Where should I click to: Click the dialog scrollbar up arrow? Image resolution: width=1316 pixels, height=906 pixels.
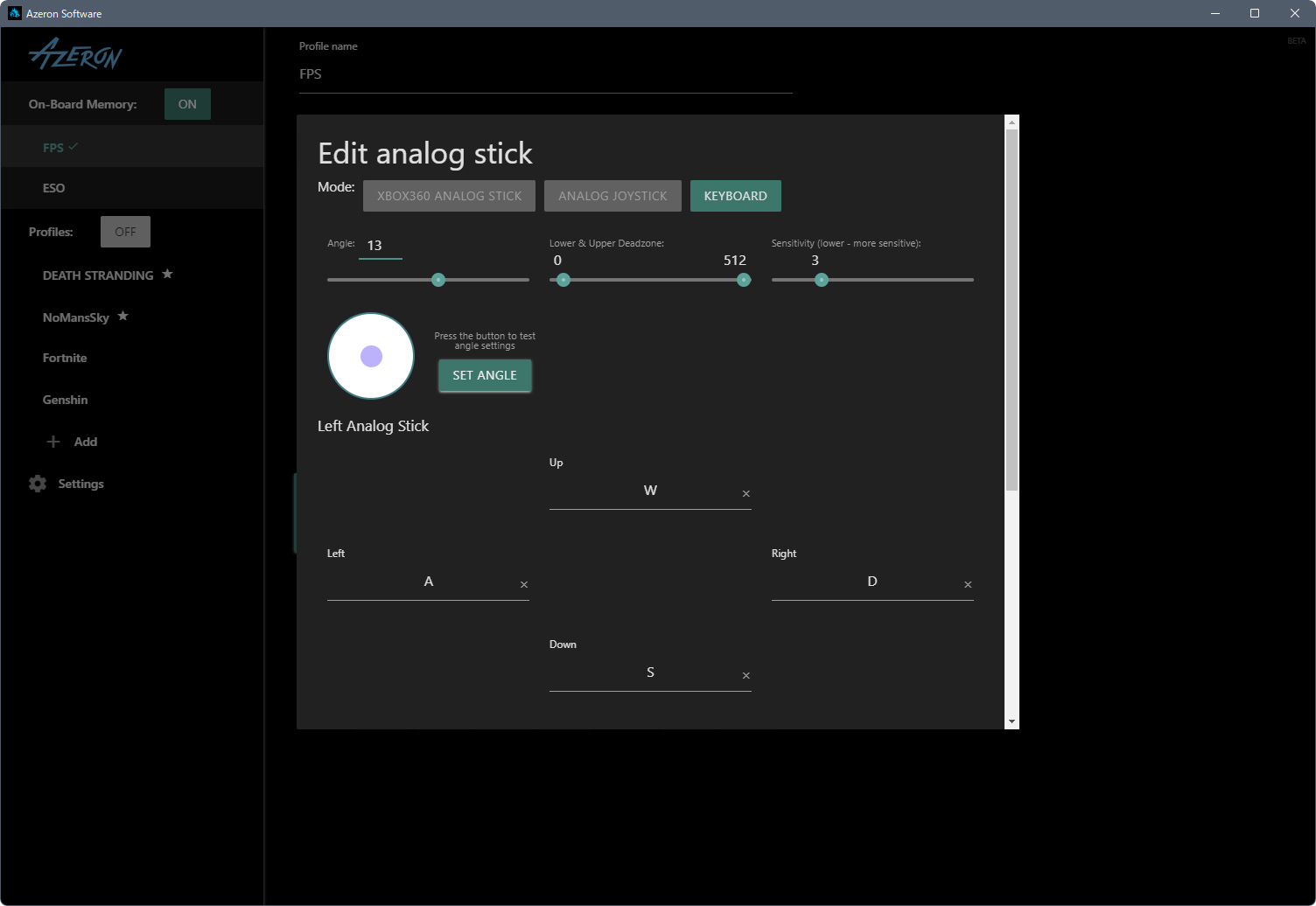click(1011, 122)
